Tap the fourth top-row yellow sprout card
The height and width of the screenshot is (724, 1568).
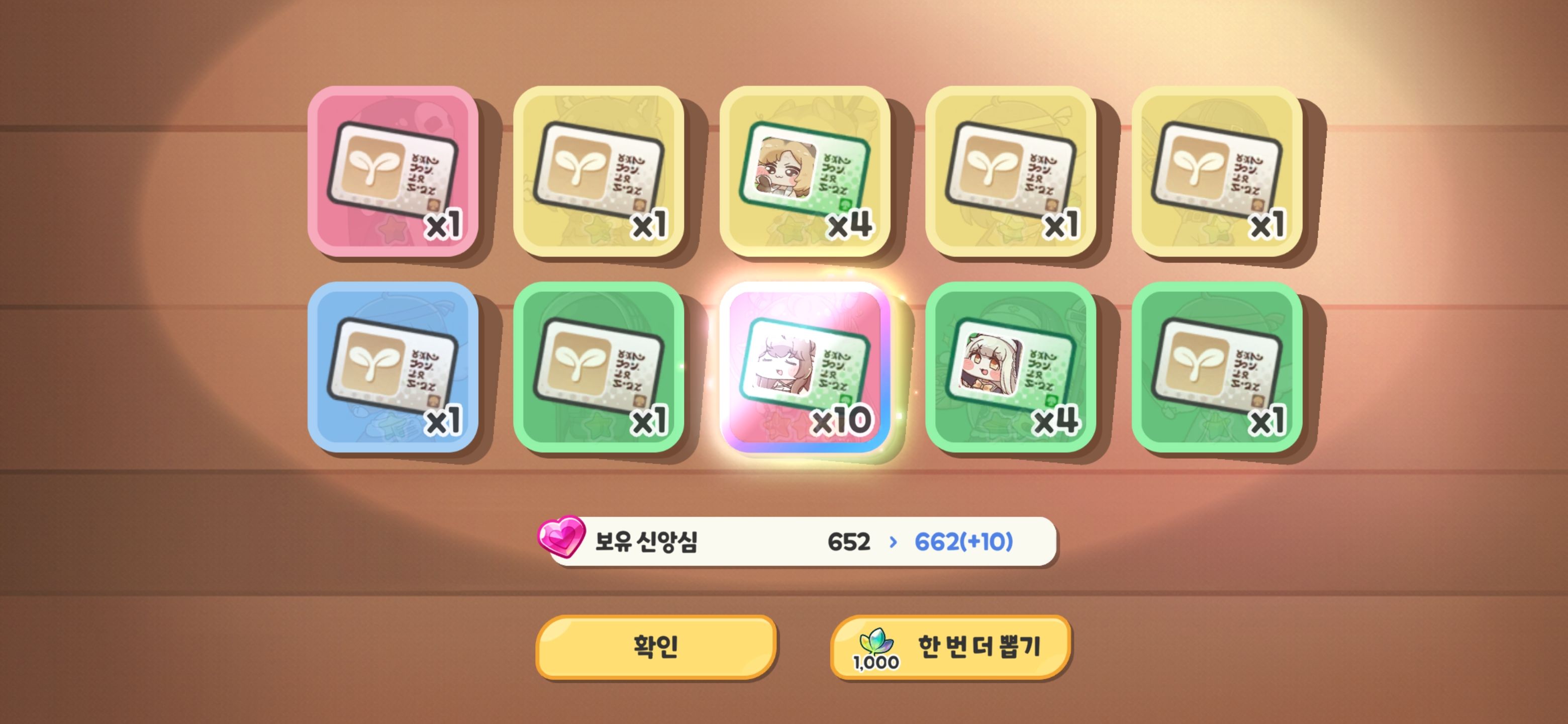click(x=1011, y=171)
